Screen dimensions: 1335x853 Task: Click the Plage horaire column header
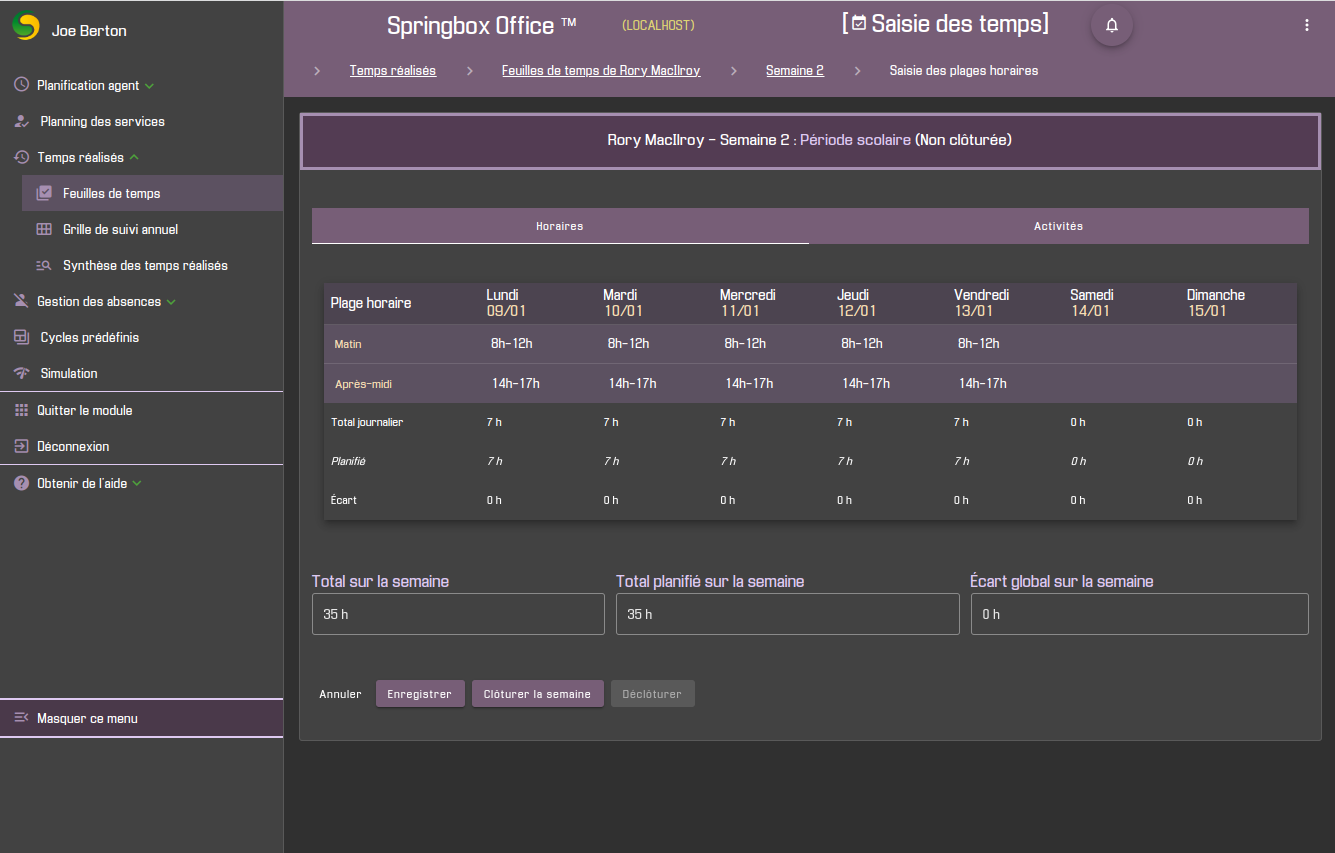371,303
